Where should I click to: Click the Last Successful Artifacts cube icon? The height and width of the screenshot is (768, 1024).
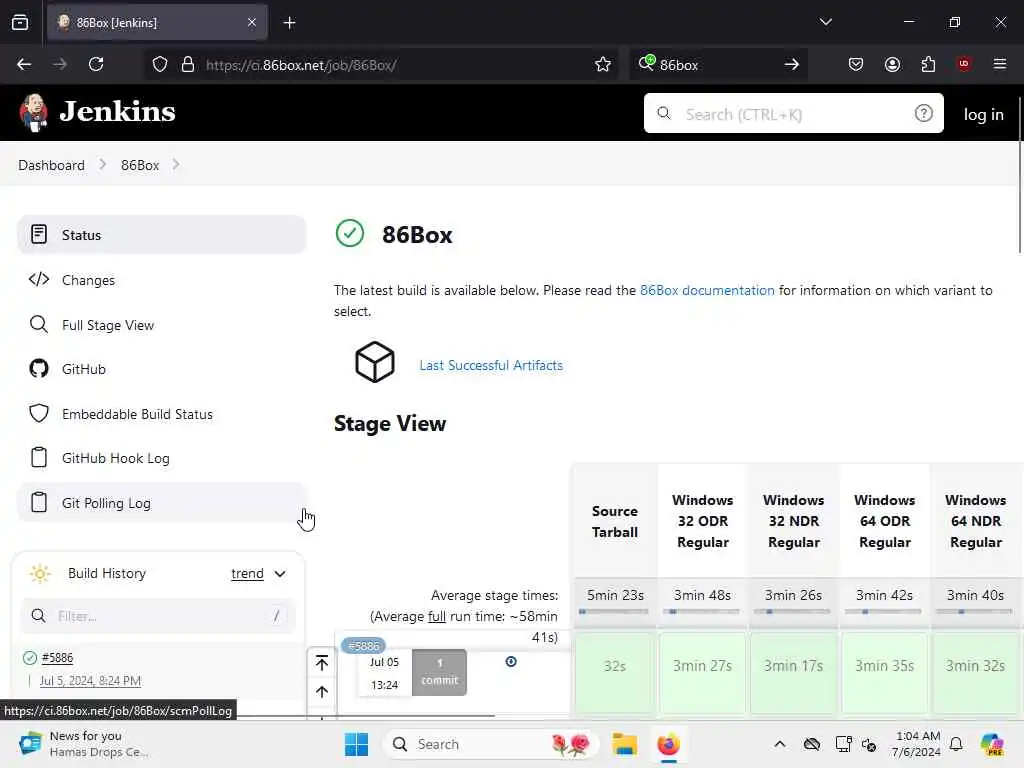375,362
